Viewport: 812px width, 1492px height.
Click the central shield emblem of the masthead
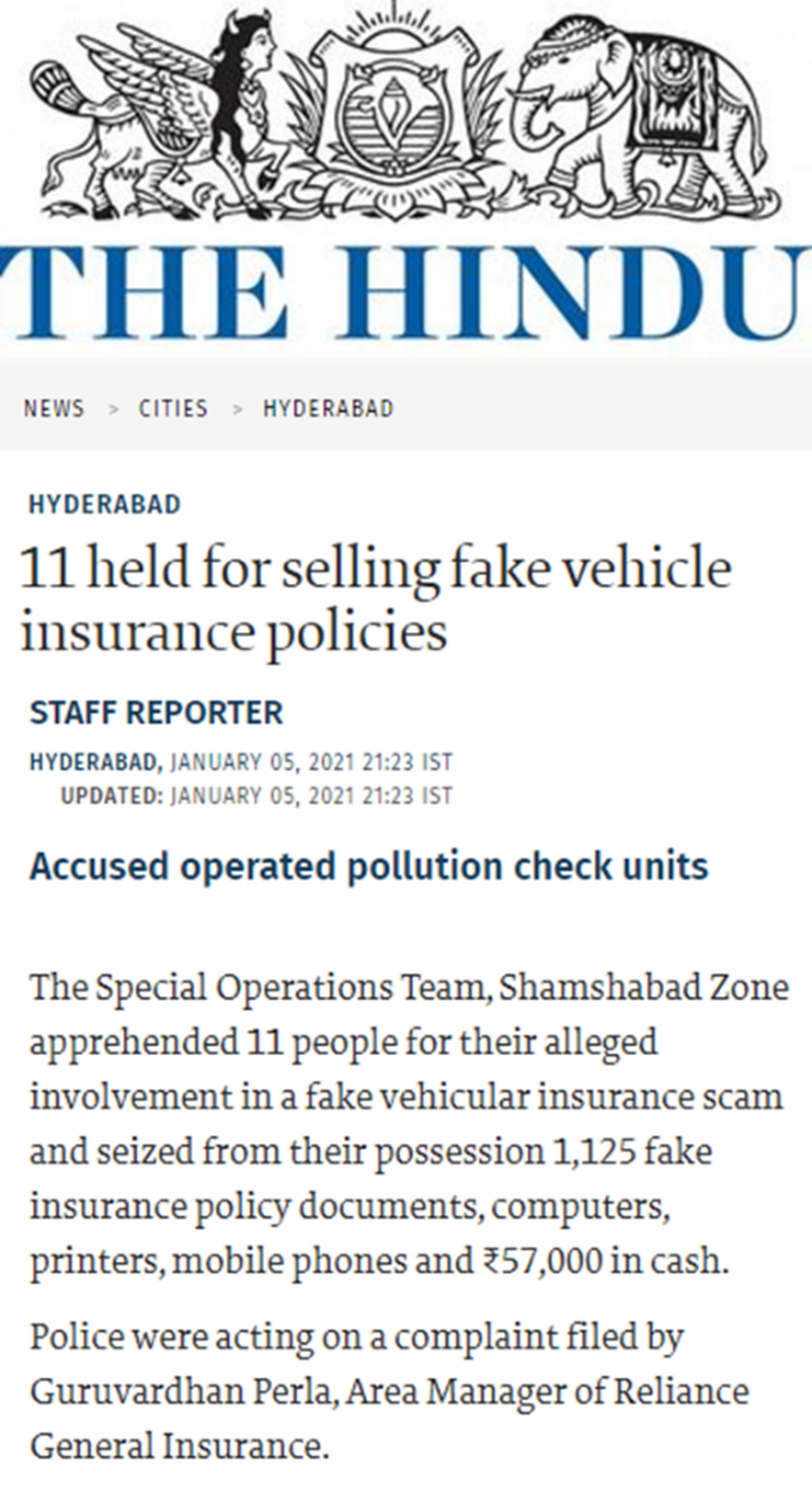395,102
